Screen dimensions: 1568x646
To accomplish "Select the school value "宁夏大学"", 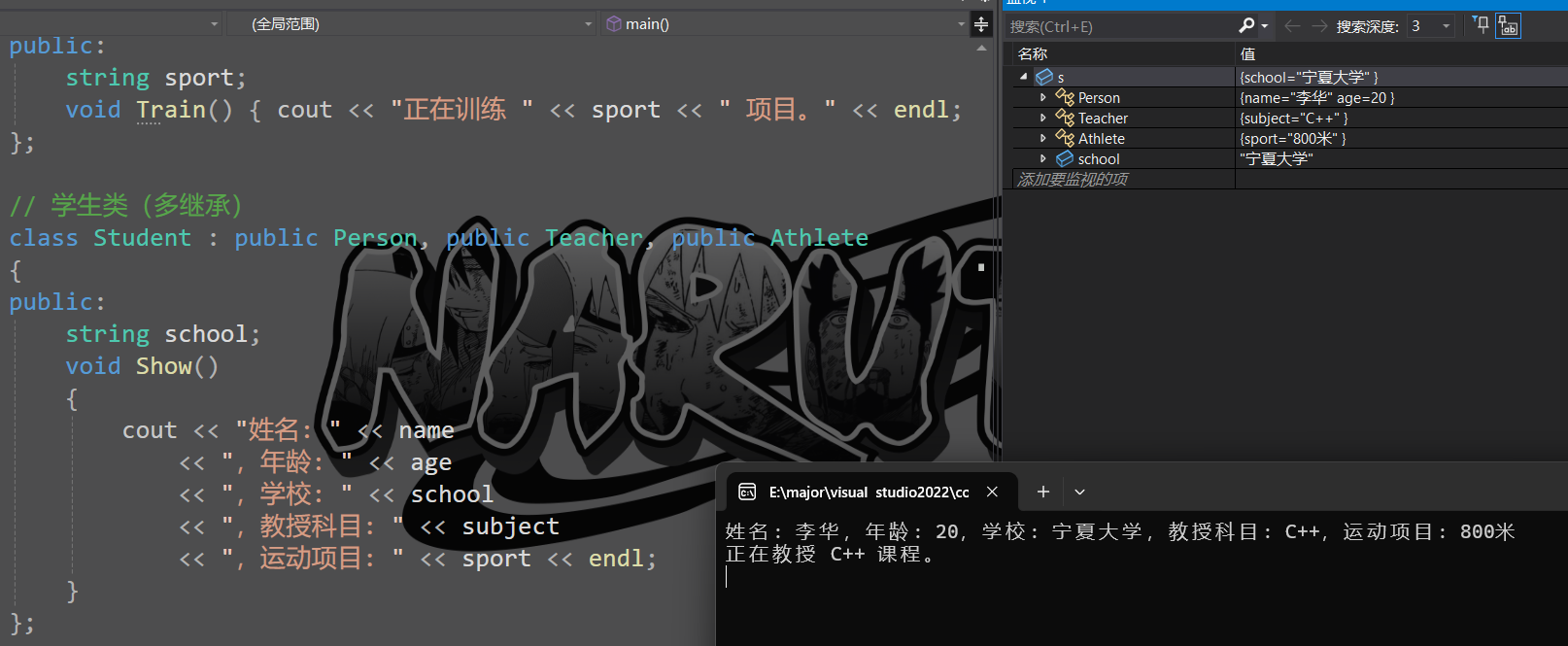I will [x=1277, y=158].
